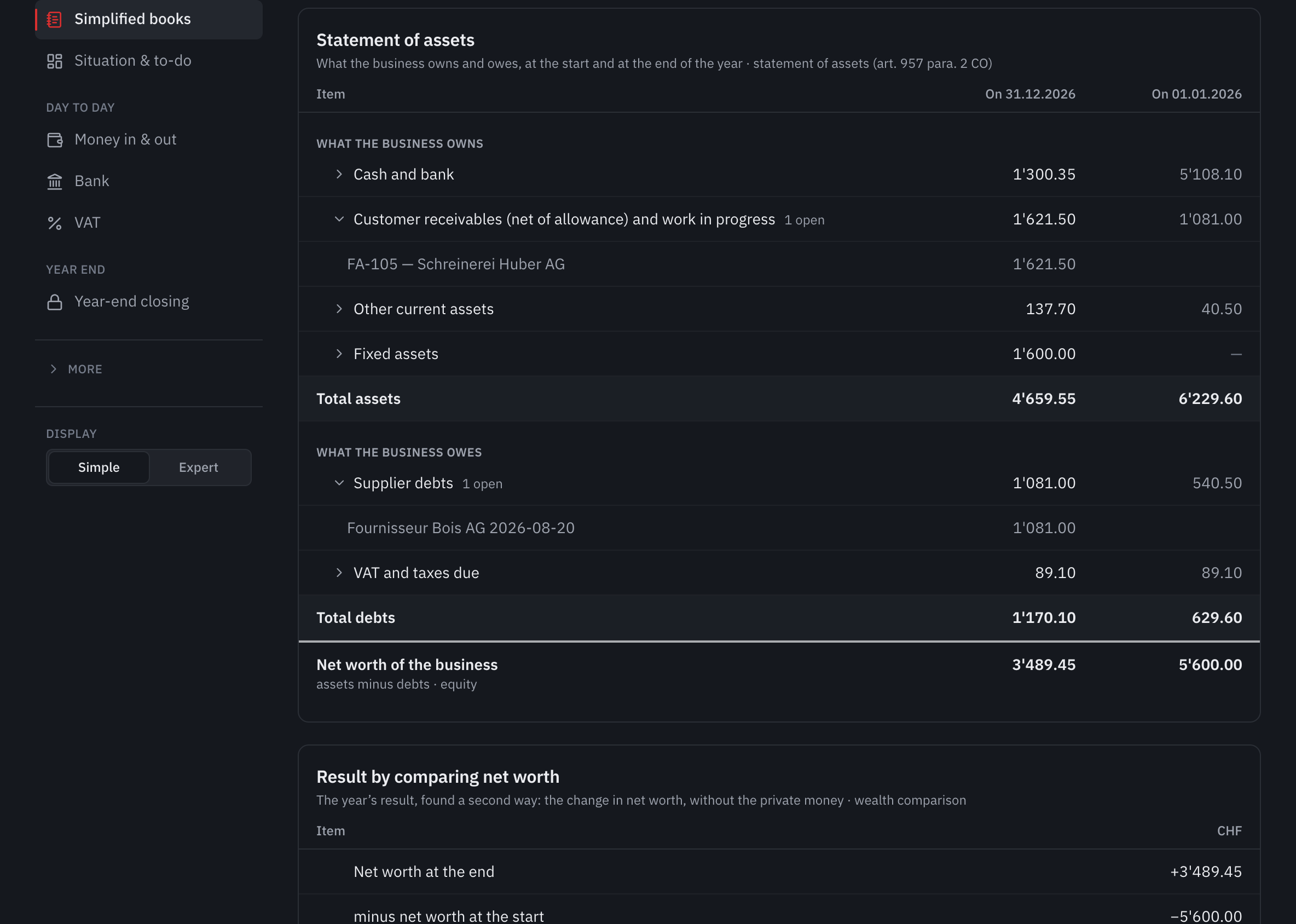Open the FA-105 Schreinerei Huber AG entry
Image resolution: width=1296 pixels, height=924 pixels.
779,264
